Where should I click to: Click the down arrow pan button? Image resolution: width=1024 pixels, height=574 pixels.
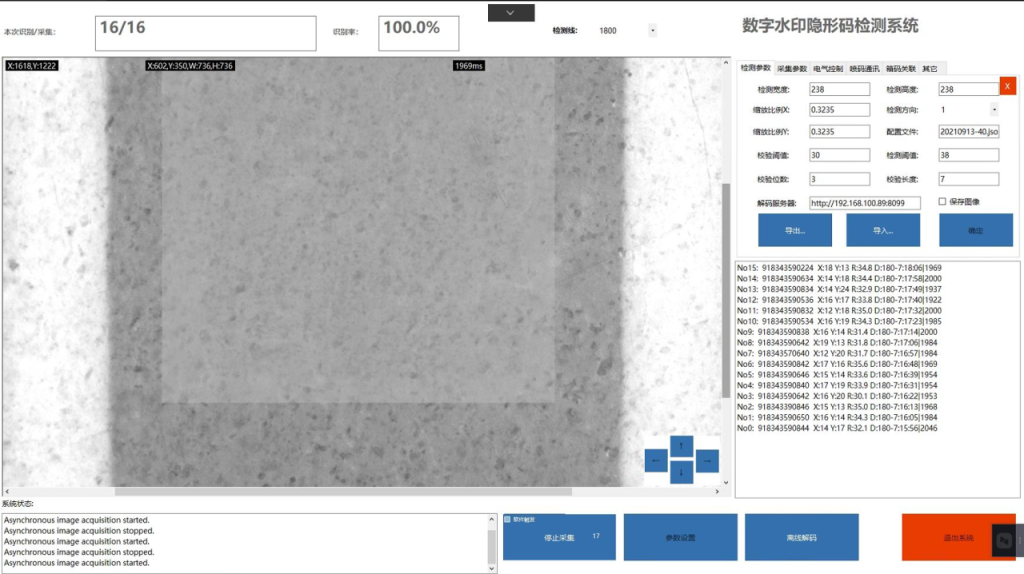tap(681, 472)
